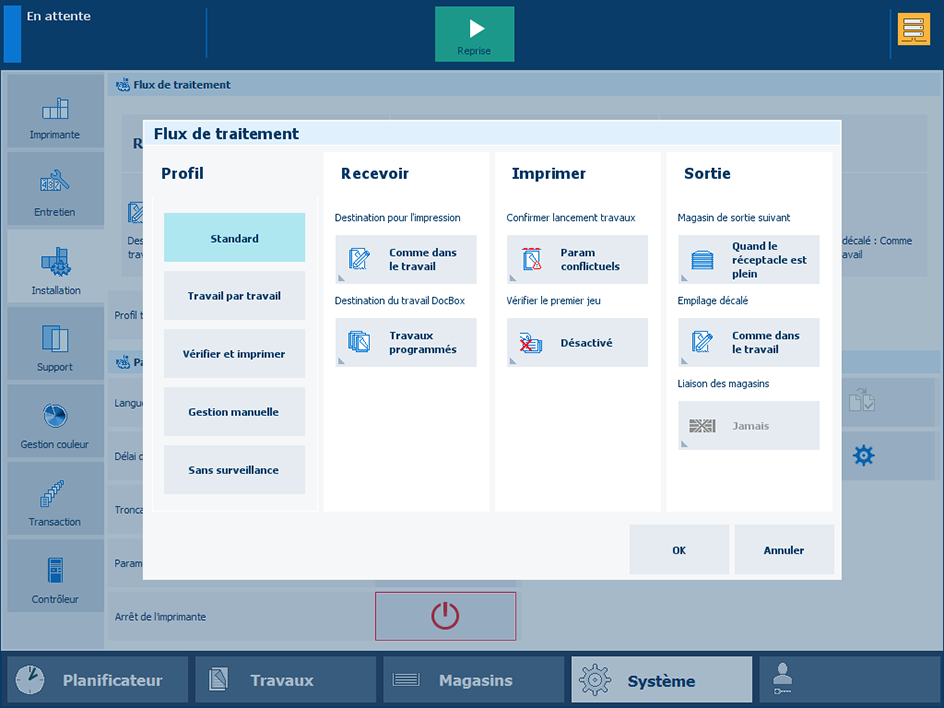944x708 pixels.
Task: Open the orange trays status icon
Action: click(x=913, y=29)
